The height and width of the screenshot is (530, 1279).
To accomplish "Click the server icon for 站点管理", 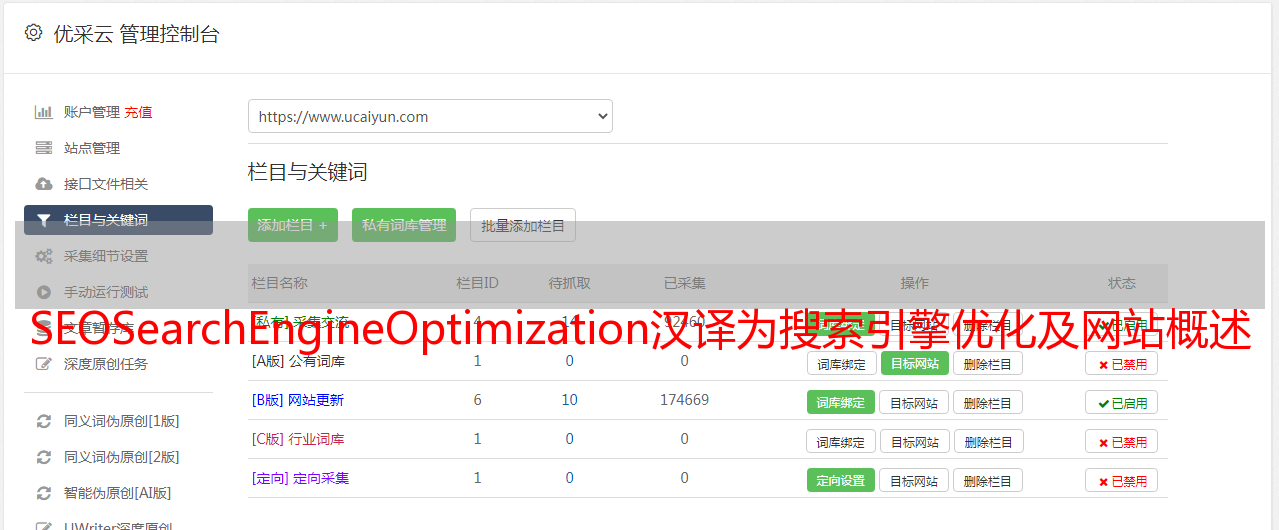I will pyautogui.click(x=43, y=148).
